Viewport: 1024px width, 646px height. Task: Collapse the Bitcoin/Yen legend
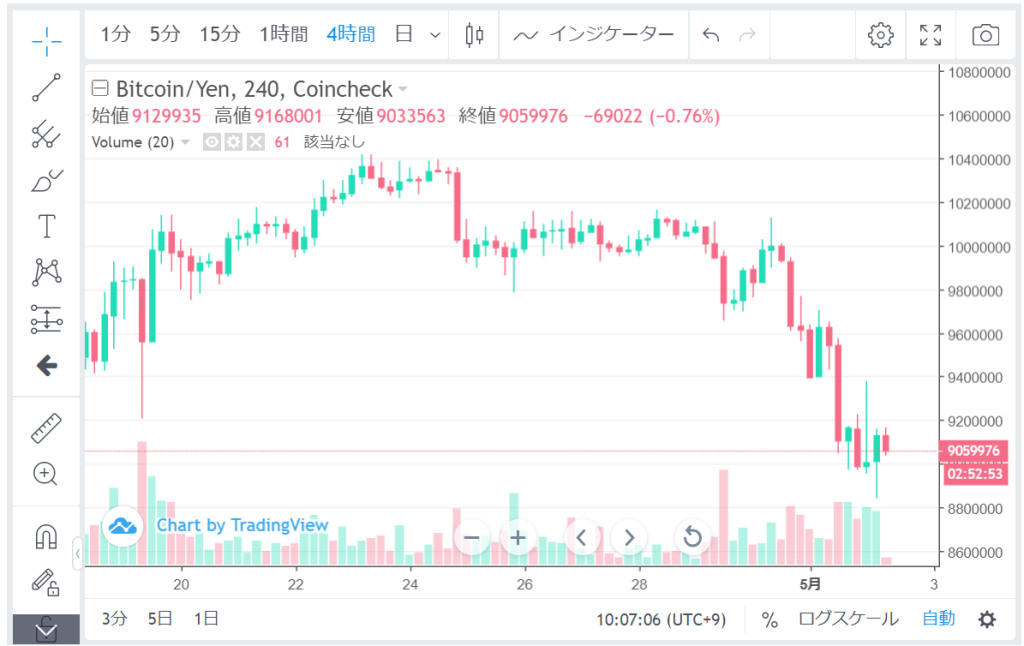(99, 90)
